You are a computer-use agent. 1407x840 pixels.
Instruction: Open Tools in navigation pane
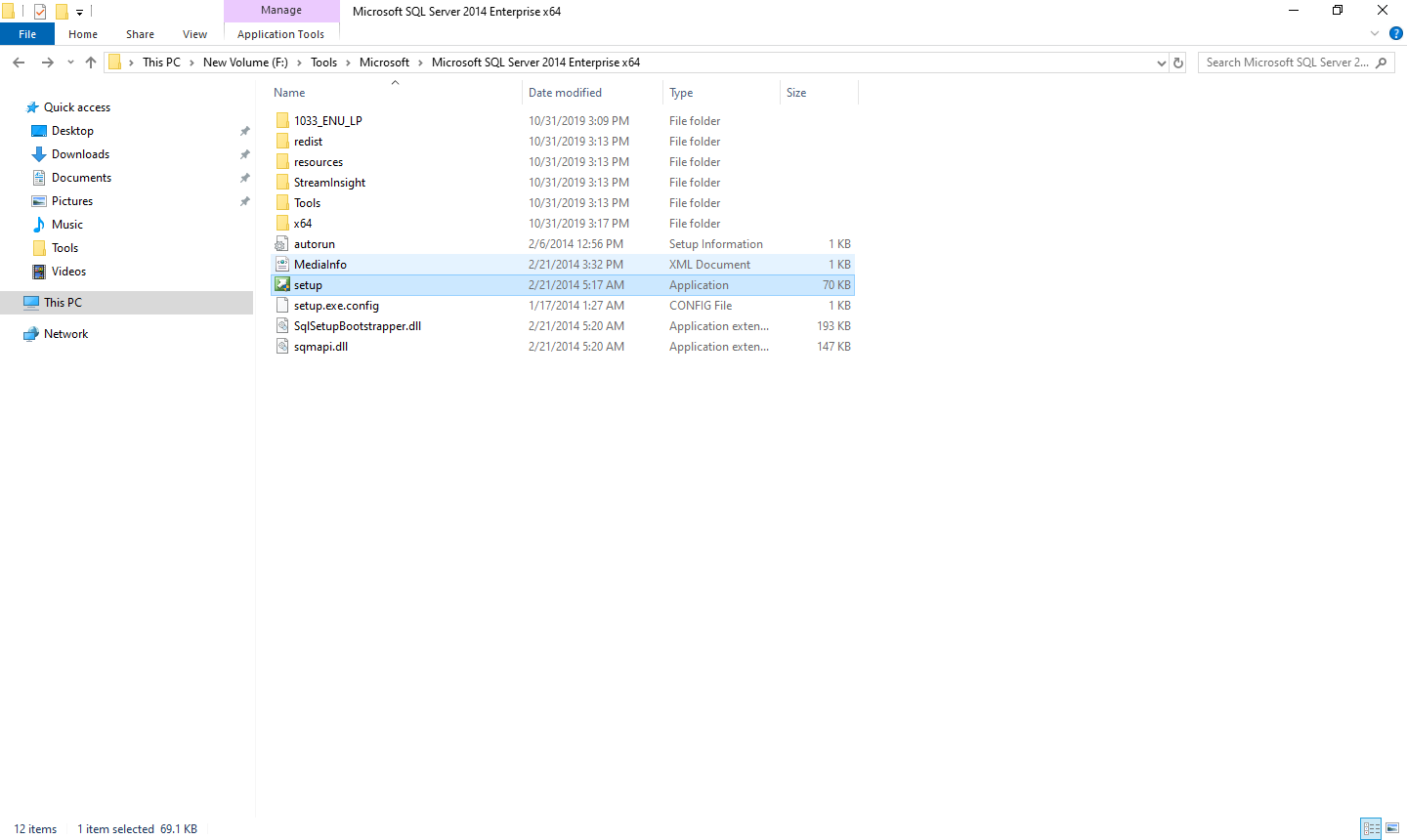(64, 248)
